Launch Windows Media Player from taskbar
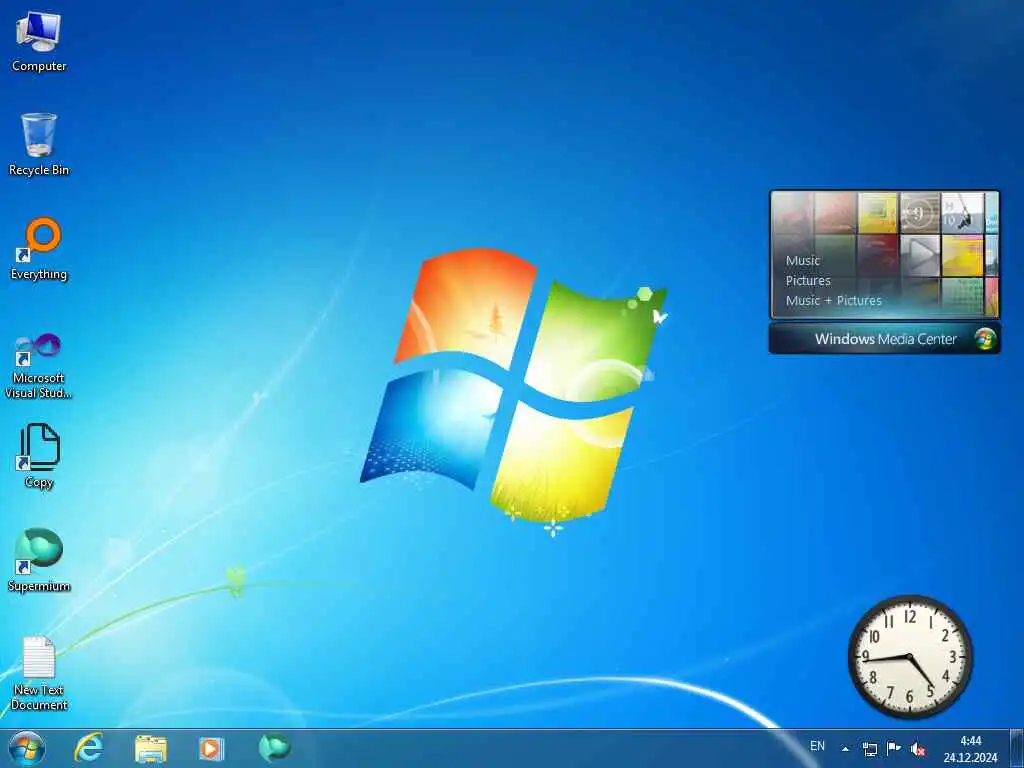This screenshot has width=1024, height=768. click(212, 748)
